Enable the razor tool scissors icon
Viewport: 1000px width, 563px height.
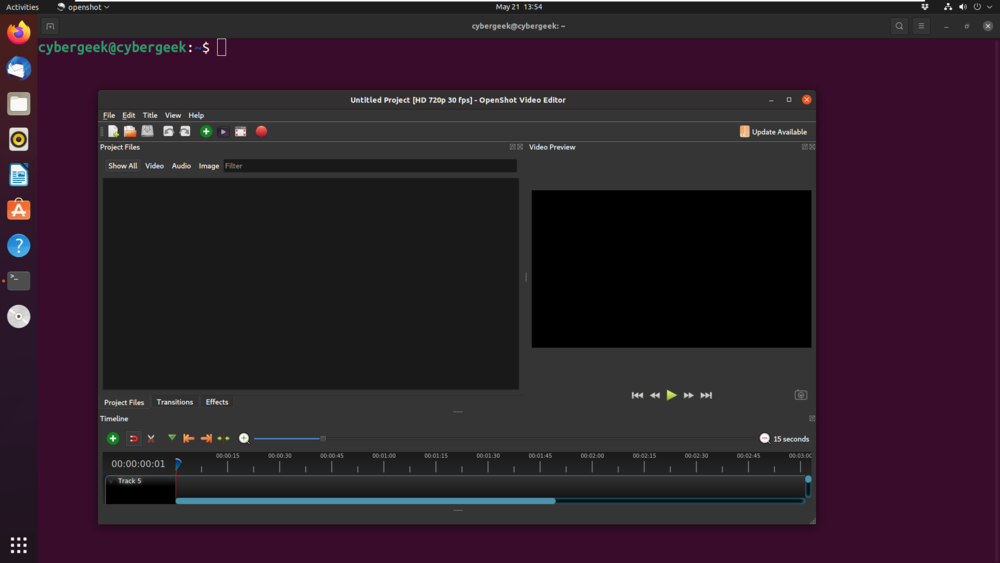pyautogui.click(x=151, y=439)
